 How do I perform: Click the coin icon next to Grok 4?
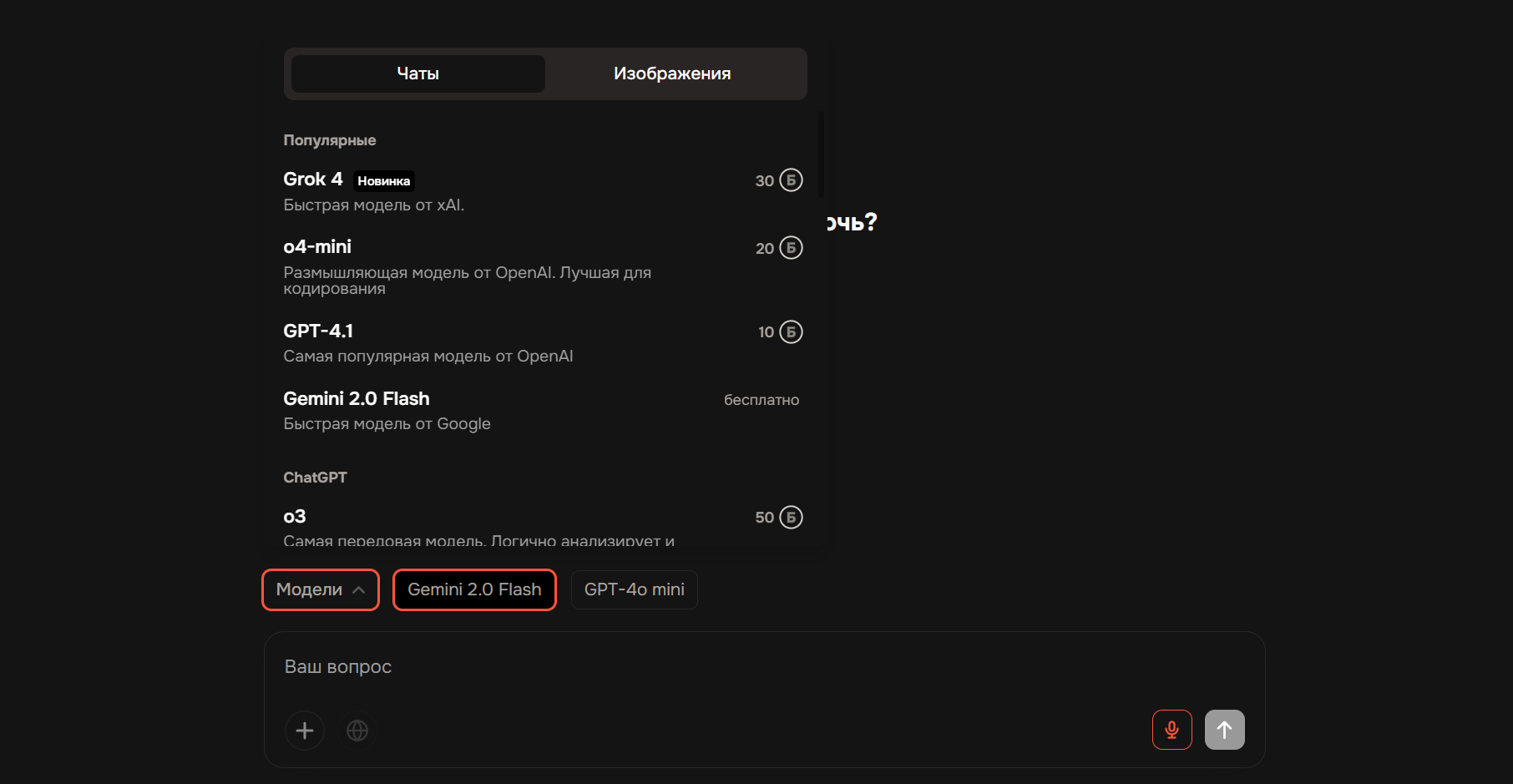coord(791,180)
